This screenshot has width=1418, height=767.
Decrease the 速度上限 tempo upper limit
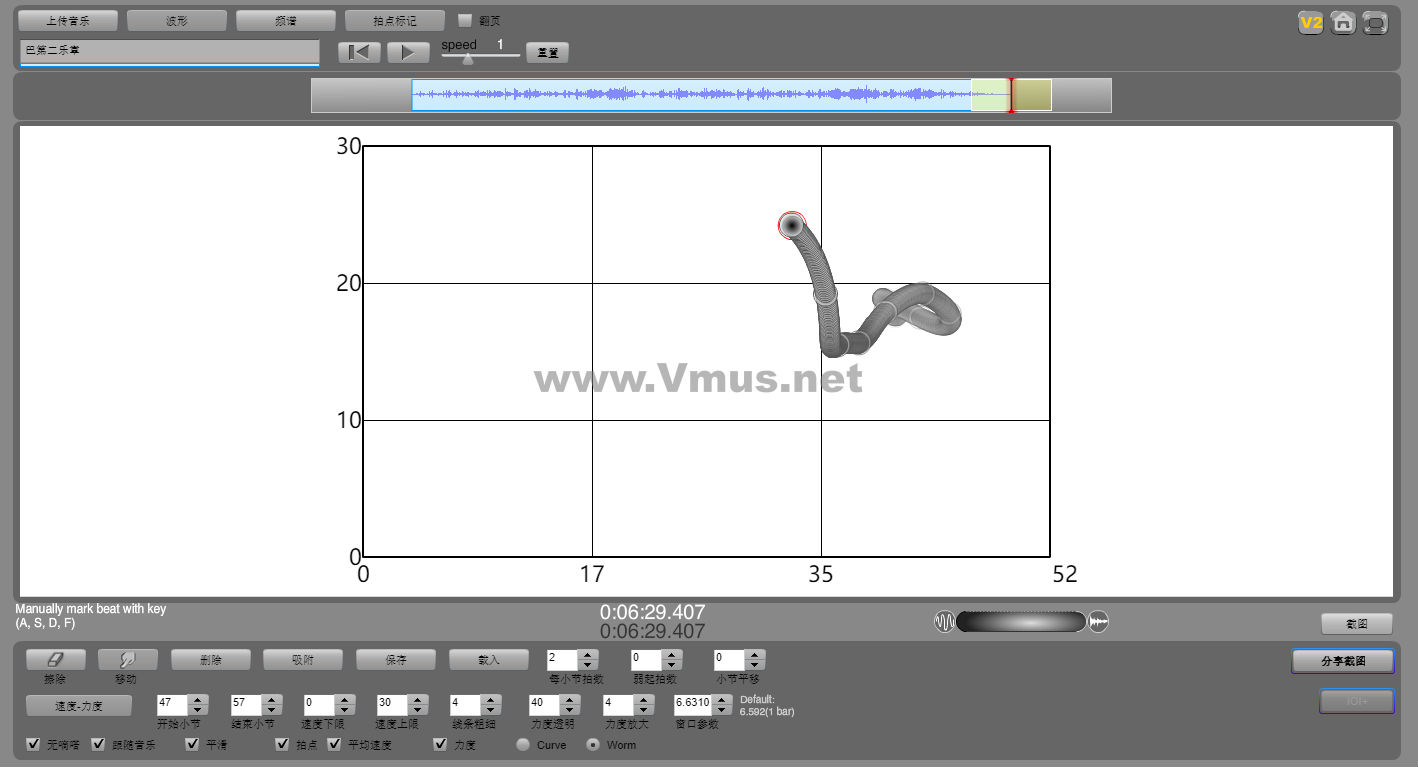(419, 710)
